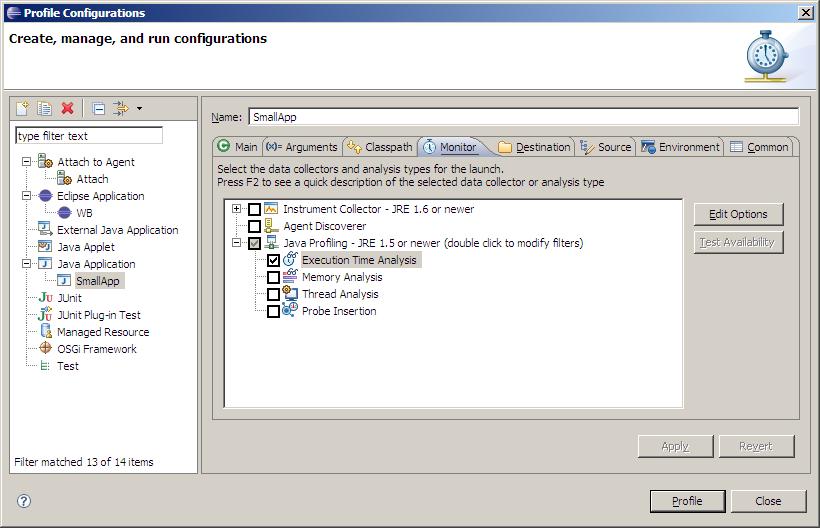The height and width of the screenshot is (528, 820).
Task: Click the Managed Resource icon
Action: [x=45, y=331]
